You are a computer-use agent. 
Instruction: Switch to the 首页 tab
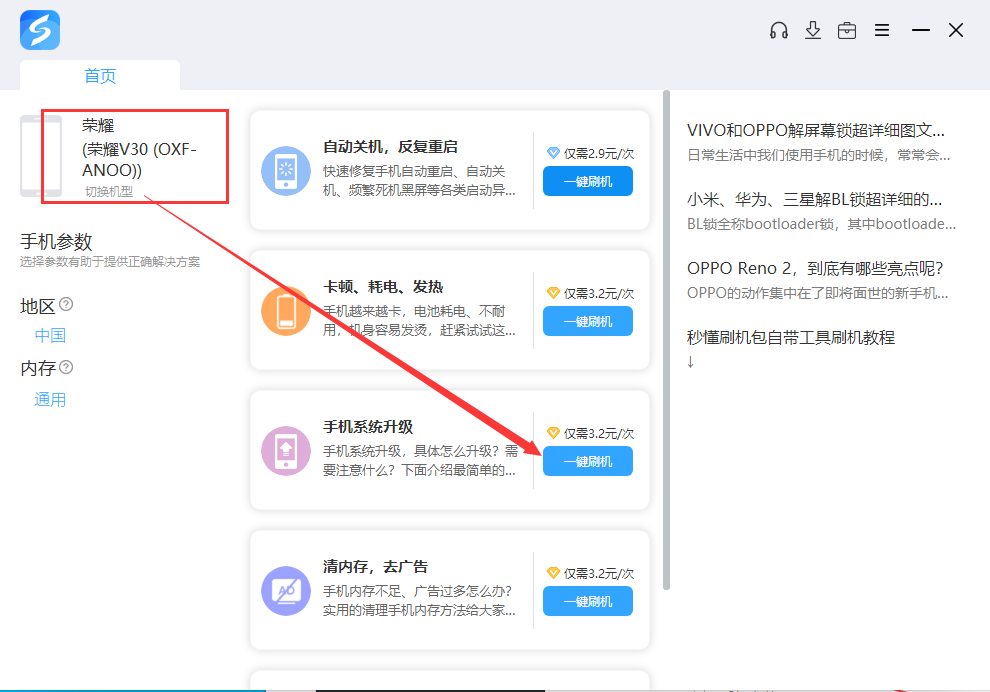(x=100, y=76)
